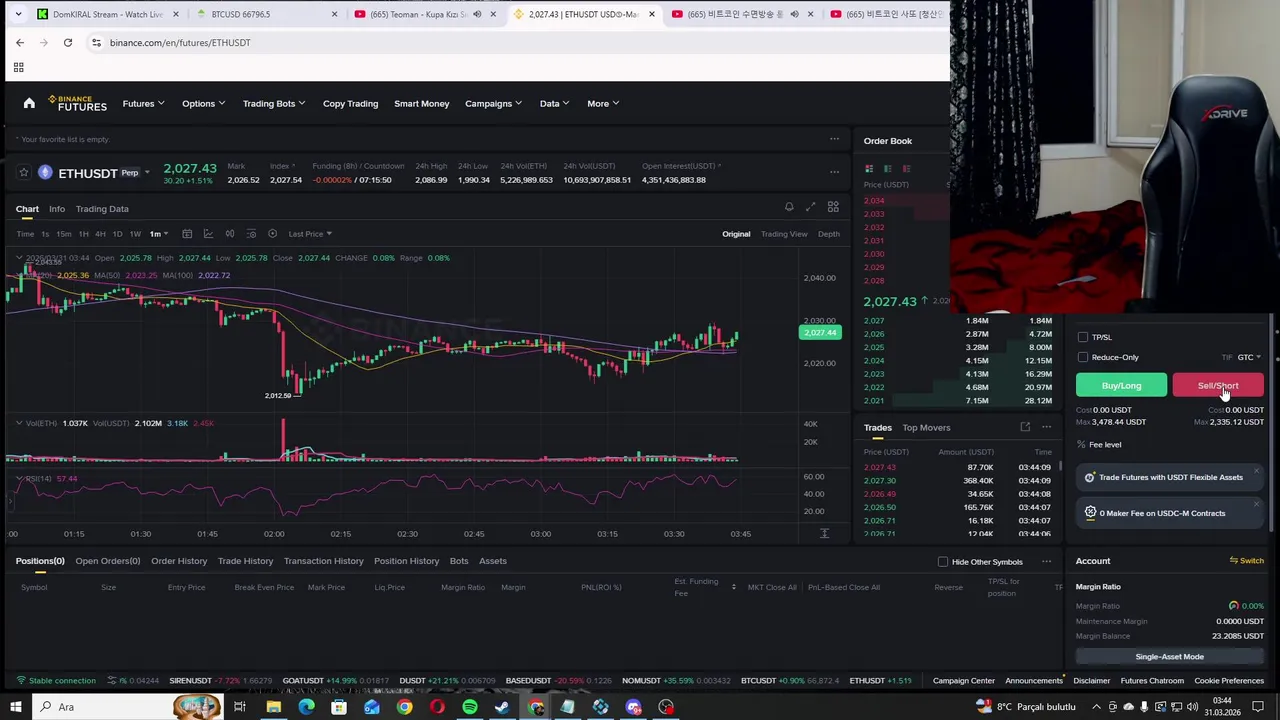Screen dimensions: 1280x720
Task: Switch to the Info tab
Action: (57, 209)
